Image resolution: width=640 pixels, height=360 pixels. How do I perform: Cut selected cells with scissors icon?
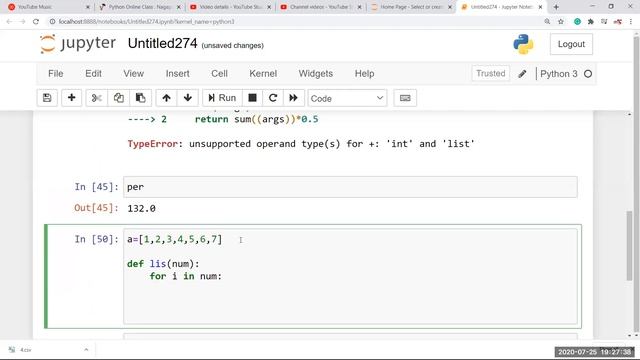click(x=97, y=98)
